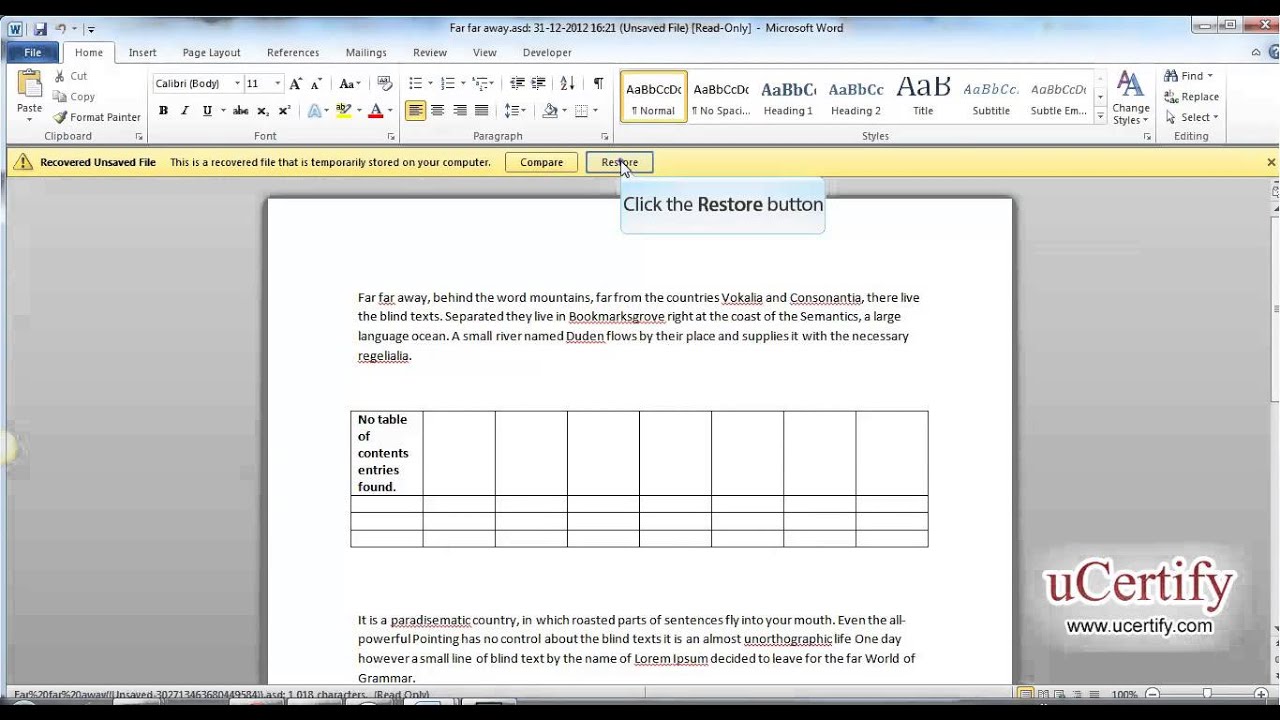Click the zoom in plus button
Viewport: 1280px width, 720px height.
(x=1261, y=694)
